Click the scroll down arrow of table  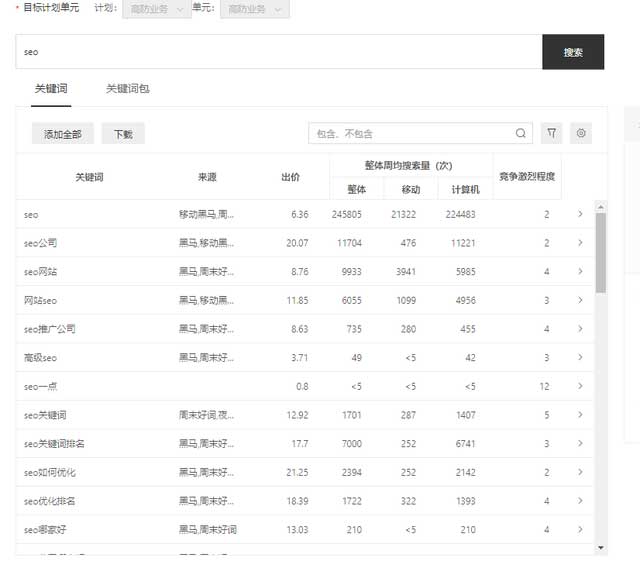[x=600, y=547]
